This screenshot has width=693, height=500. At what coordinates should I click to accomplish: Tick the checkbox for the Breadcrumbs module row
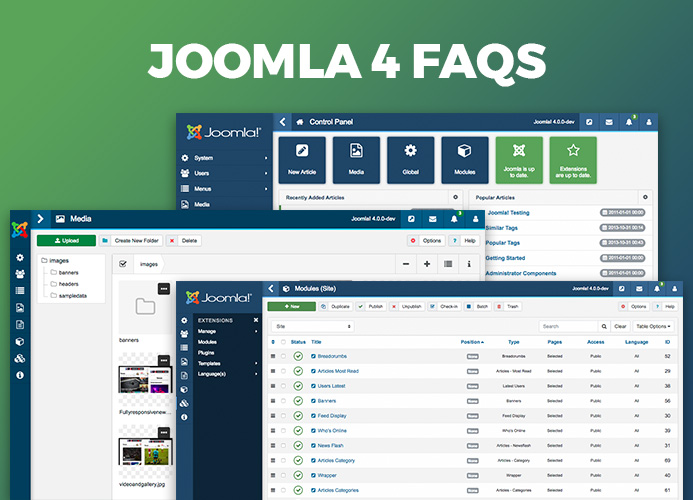pyautogui.click(x=285, y=356)
